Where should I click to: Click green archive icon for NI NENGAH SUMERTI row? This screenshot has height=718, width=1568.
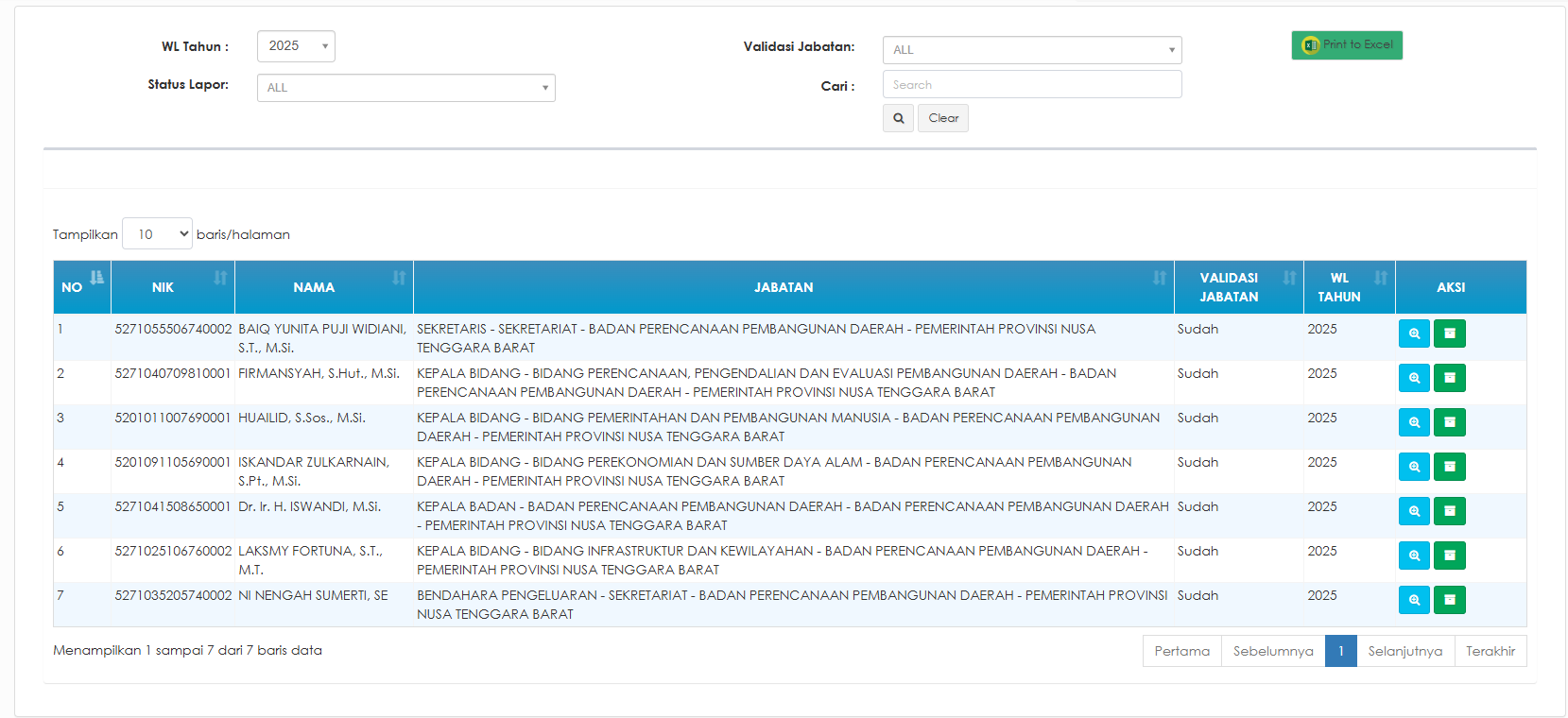[1450, 600]
